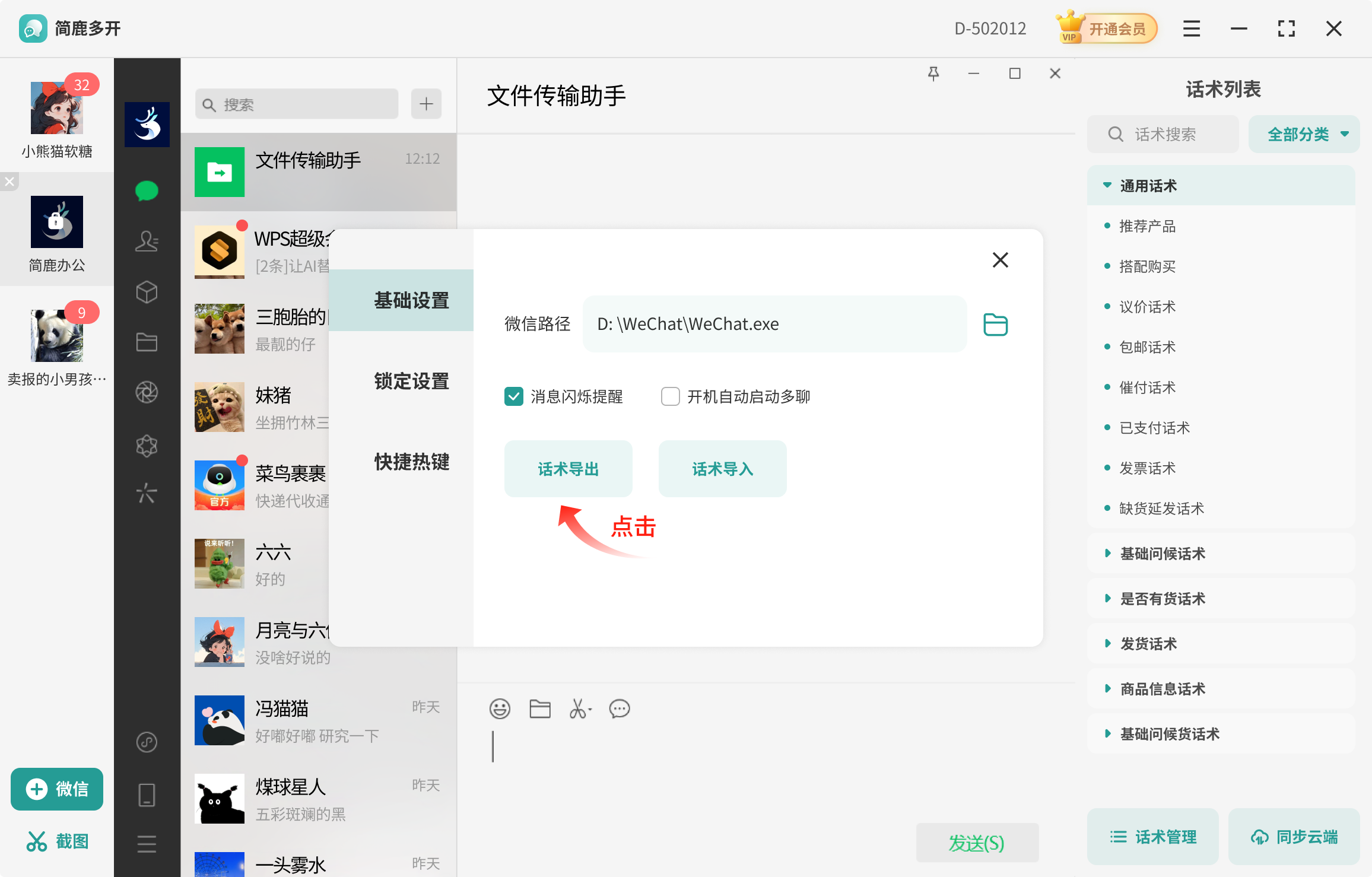Image resolution: width=1372 pixels, height=877 pixels.
Task: Click the 话术导出 button
Action: 568,468
